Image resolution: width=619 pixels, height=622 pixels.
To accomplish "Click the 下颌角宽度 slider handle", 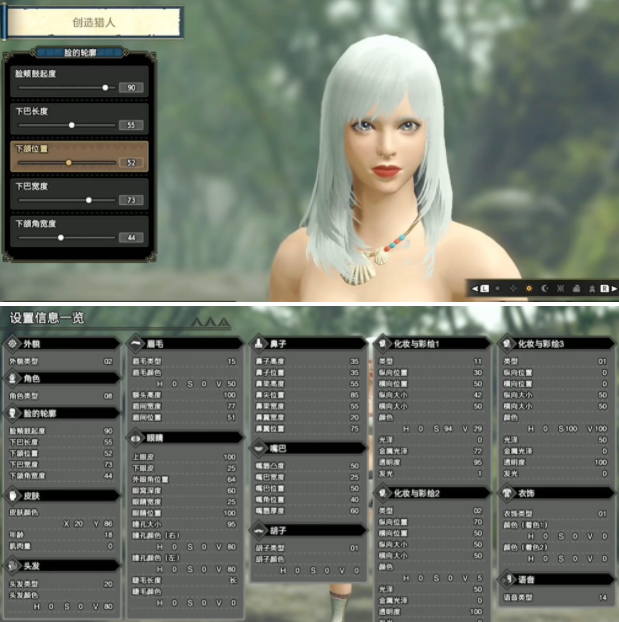I will [x=61, y=238].
